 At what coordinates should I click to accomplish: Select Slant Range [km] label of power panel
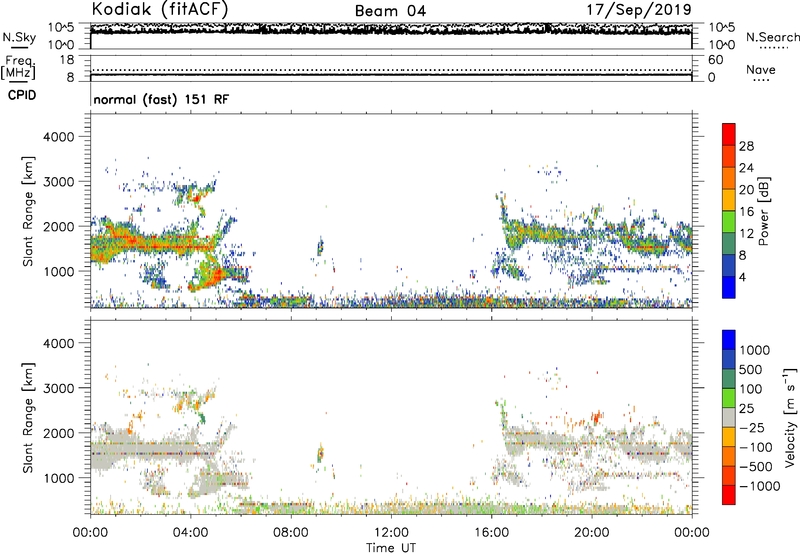(28, 211)
